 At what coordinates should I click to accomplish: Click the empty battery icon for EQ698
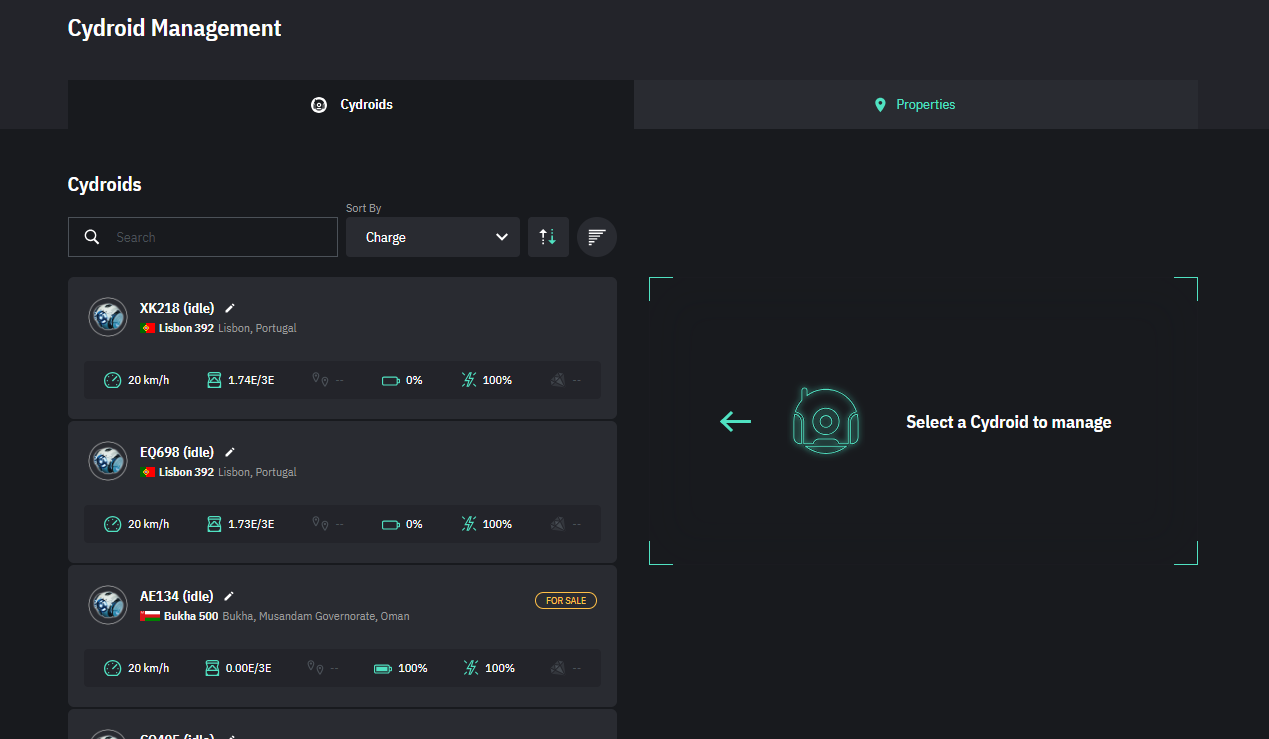click(x=391, y=524)
